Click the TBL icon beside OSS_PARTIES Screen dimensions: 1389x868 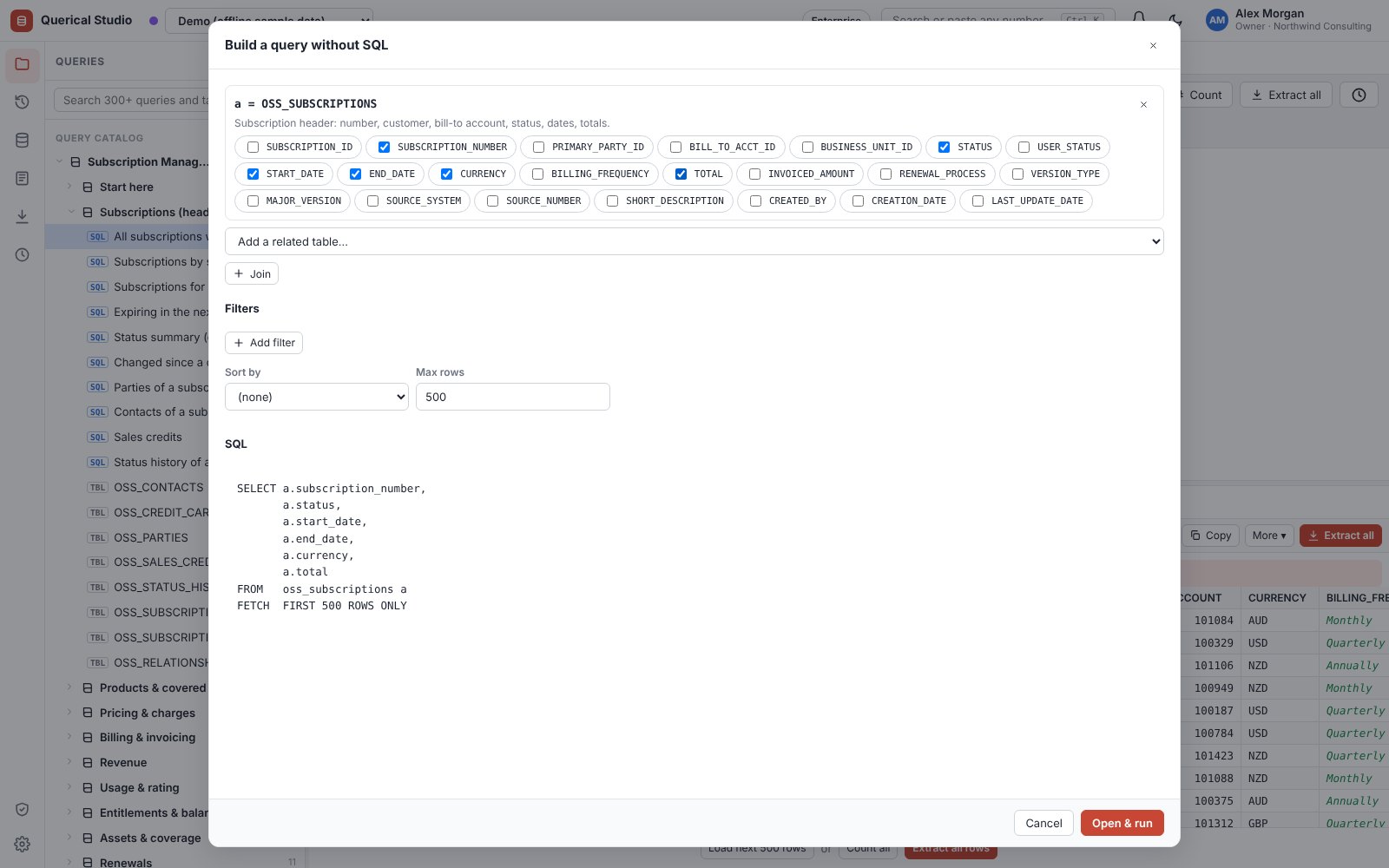(97, 538)
